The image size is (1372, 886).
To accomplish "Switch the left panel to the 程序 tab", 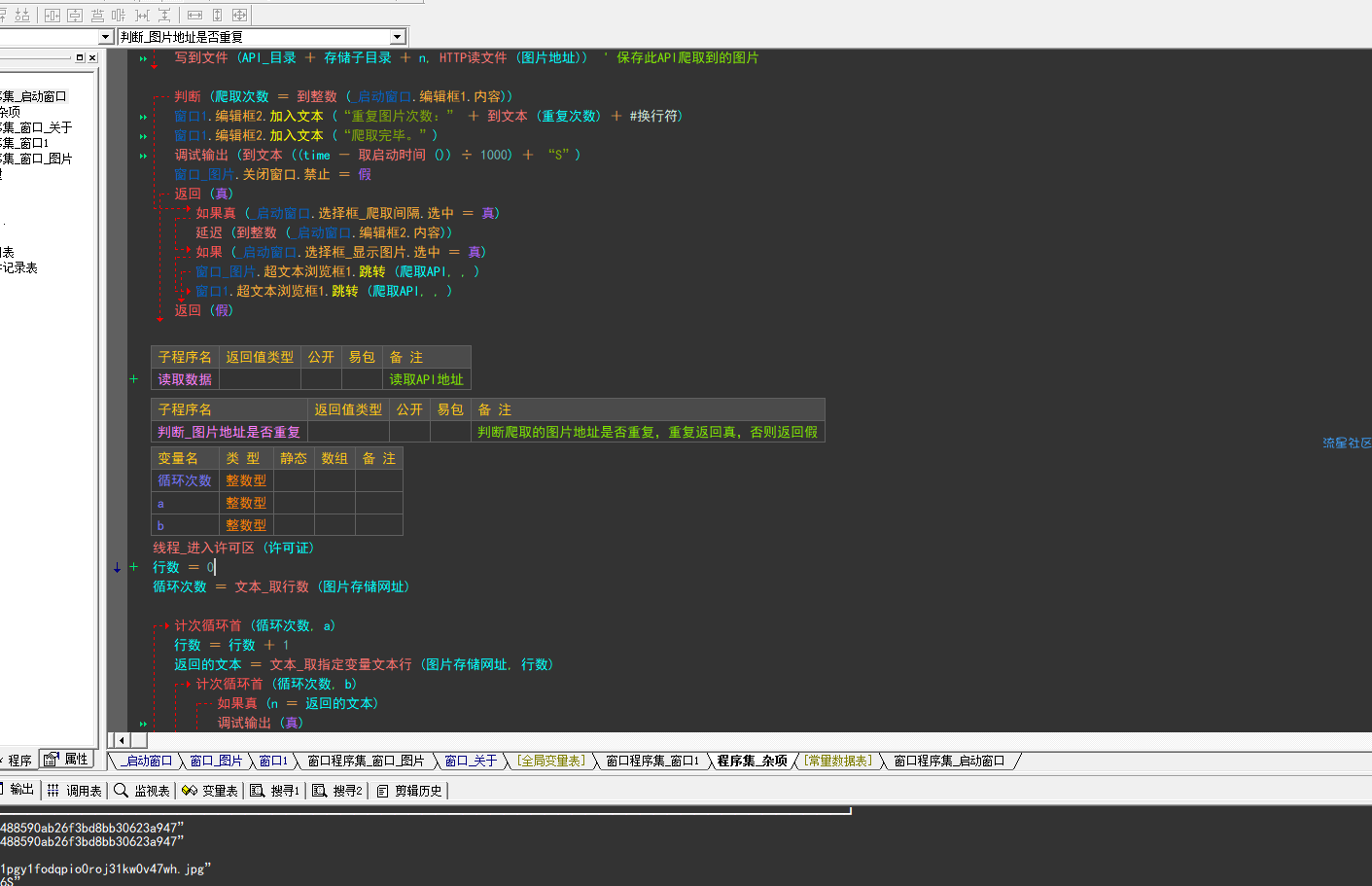I will (x=17, y=760).
